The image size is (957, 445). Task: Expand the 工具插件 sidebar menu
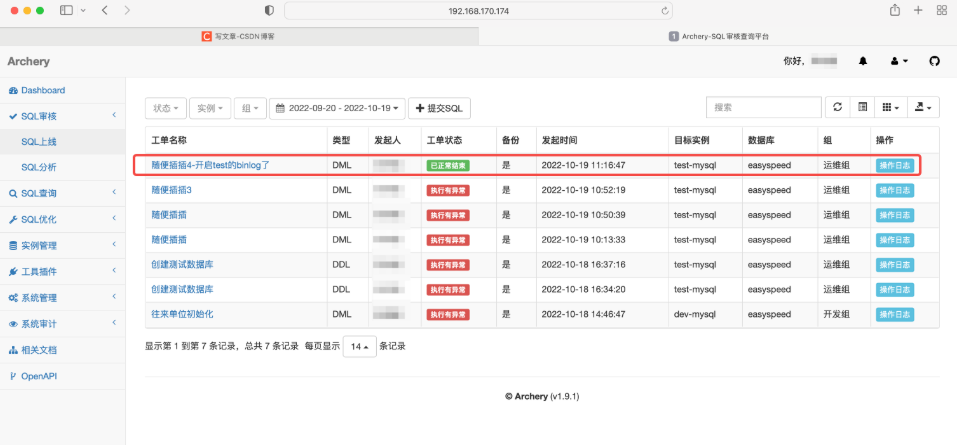pyautogui.click(x=62, y=272)
